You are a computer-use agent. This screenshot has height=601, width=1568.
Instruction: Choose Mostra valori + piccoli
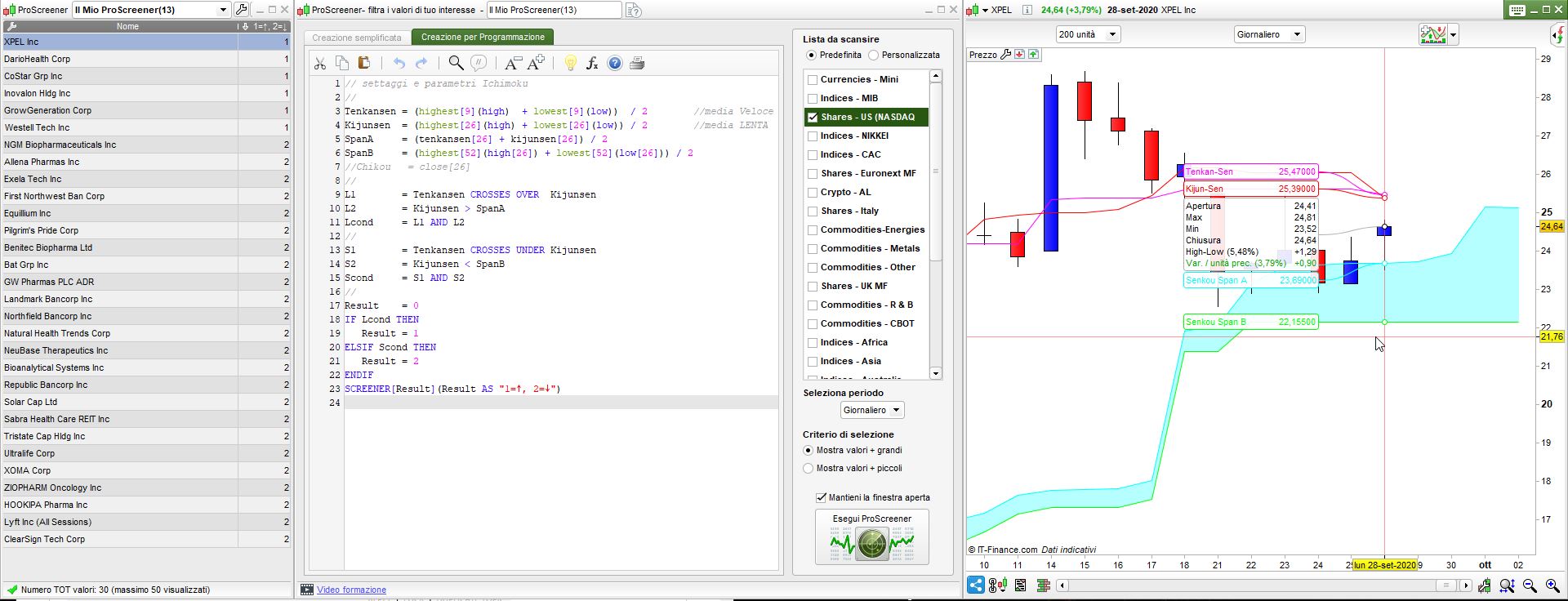(808, 469)
